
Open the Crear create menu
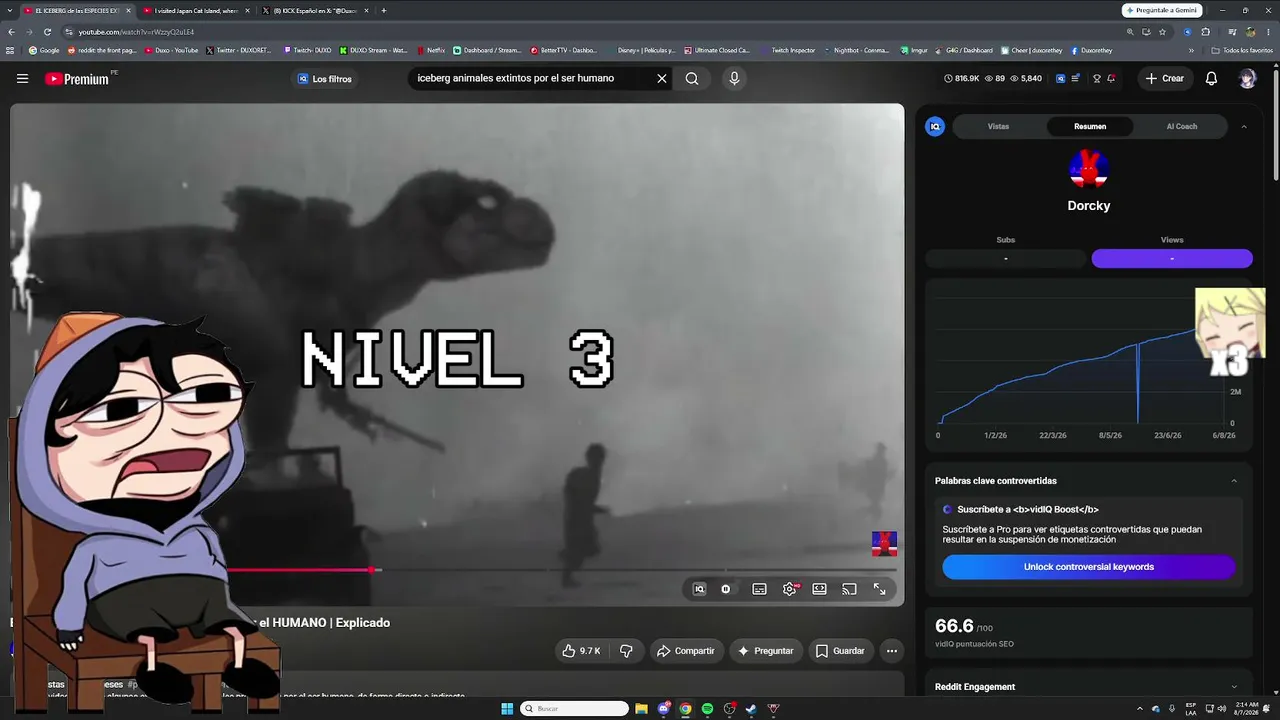point(1165,78)
